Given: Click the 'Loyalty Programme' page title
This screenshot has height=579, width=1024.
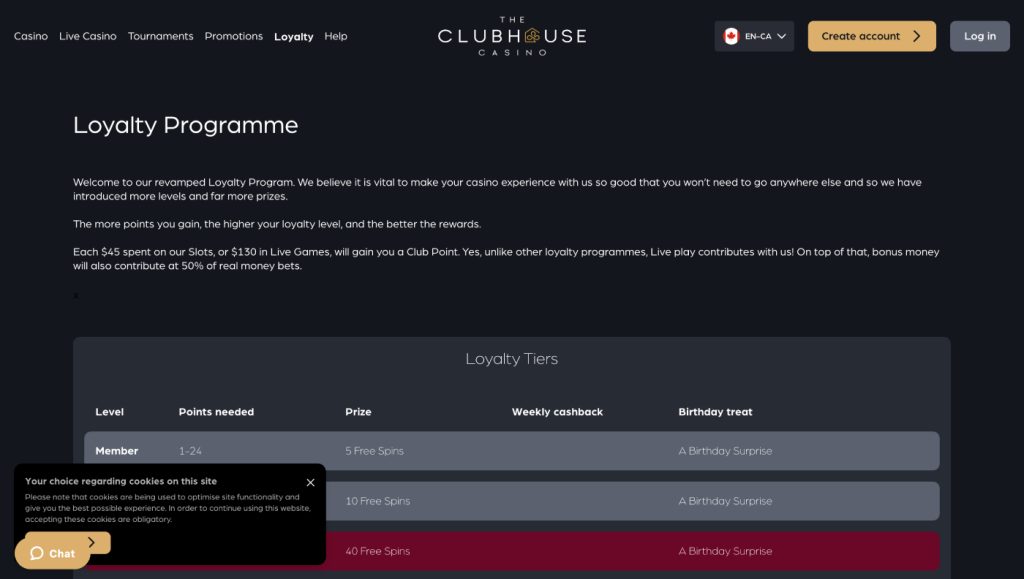Looking at the screenshot, I should 185,125.
